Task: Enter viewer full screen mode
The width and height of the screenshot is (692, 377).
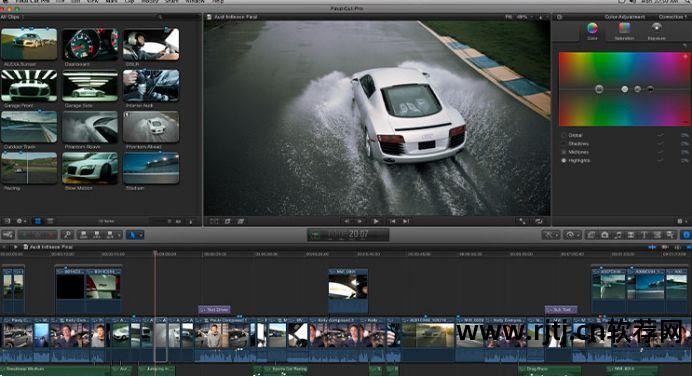Action: click(523, 221)
